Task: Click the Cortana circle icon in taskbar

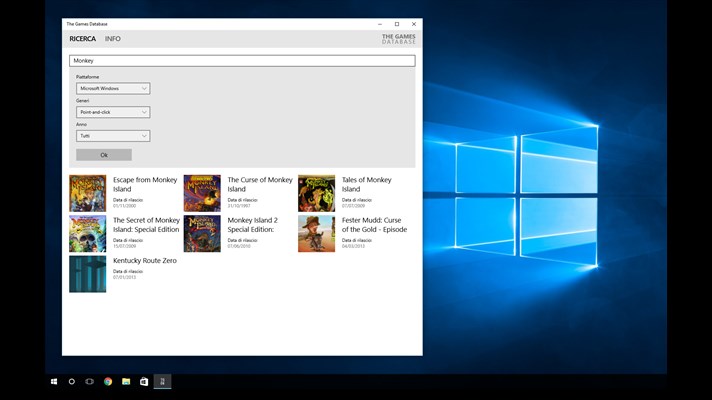Action: pyautogui.click(x=72, y=381)
